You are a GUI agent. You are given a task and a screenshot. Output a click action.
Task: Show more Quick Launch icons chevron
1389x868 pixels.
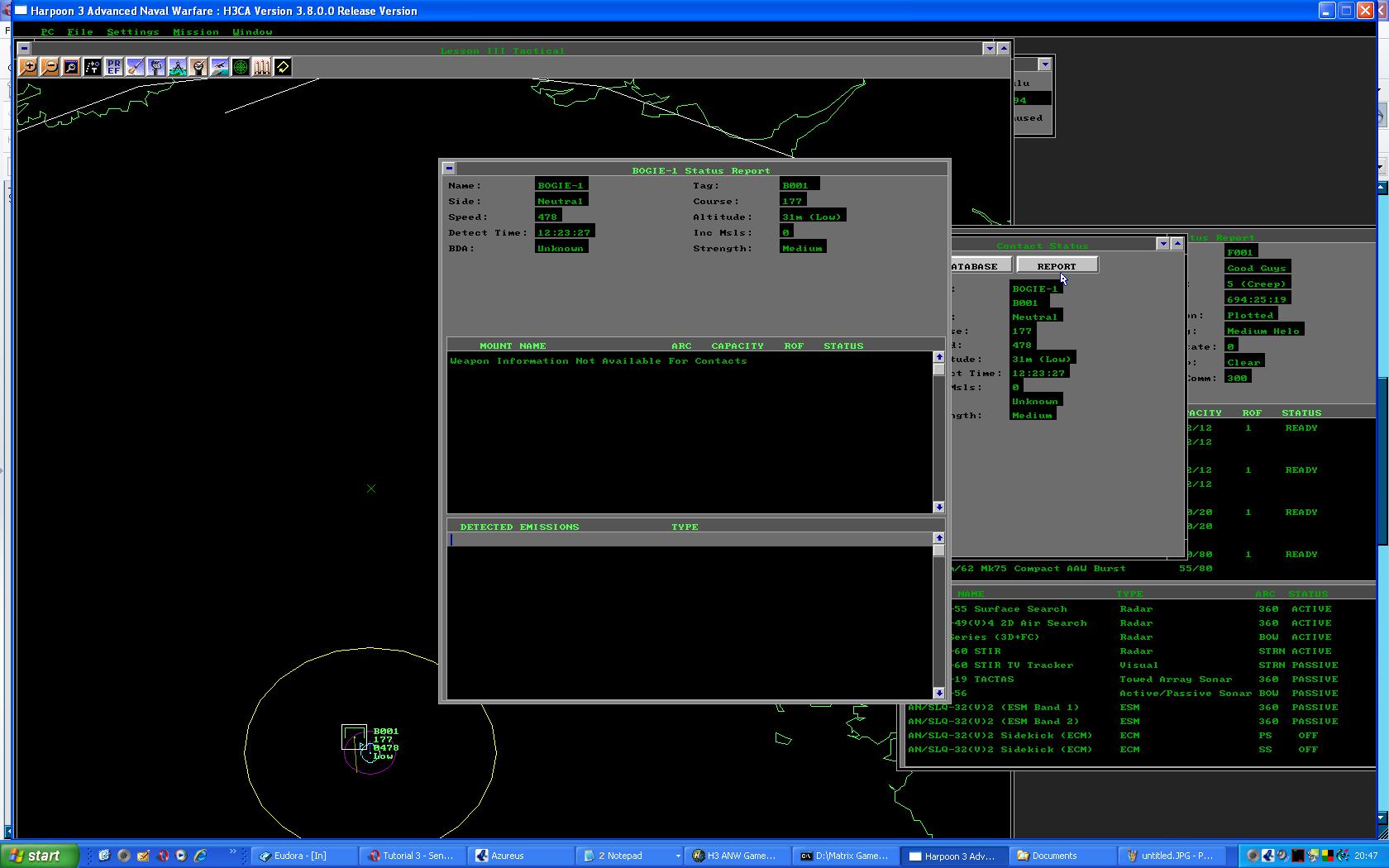tap(232, 852)
